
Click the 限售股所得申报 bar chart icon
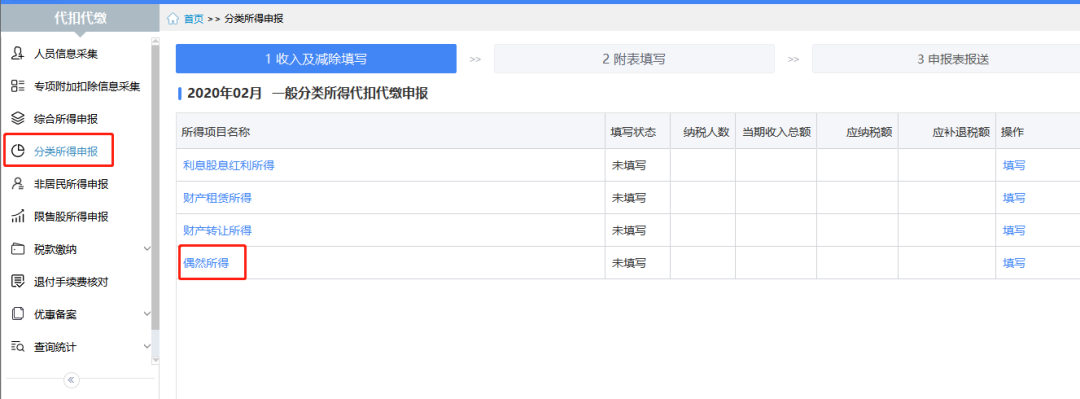[x=19, y=216]
